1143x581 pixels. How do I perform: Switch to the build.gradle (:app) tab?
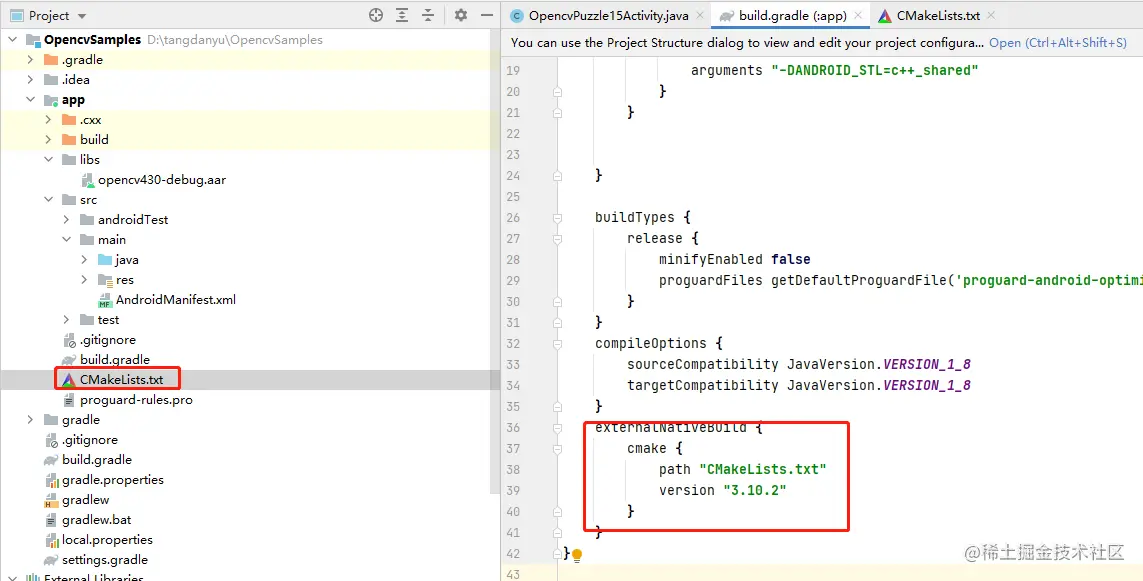[790, 15]
